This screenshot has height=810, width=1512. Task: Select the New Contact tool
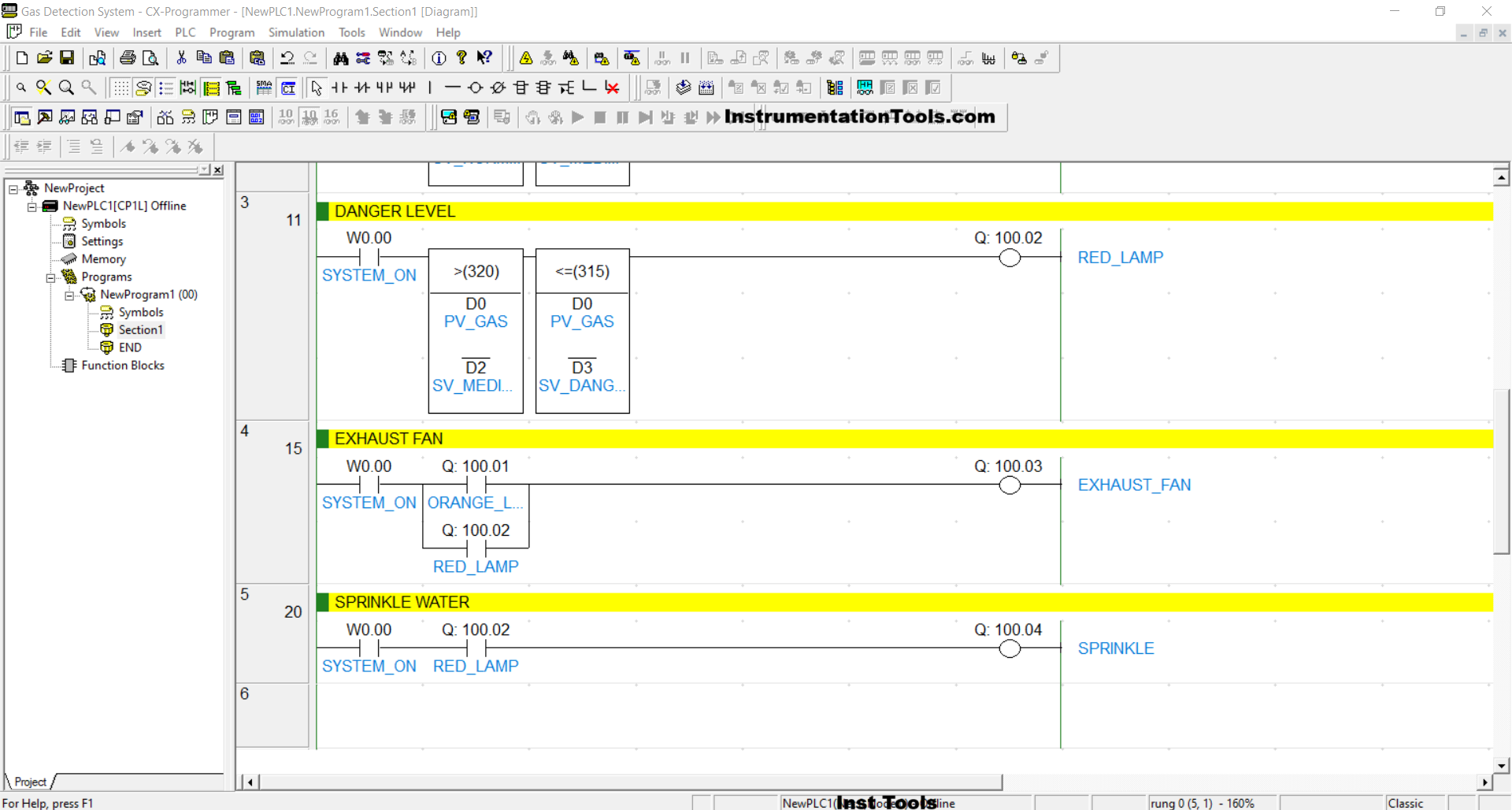(339, 87)
